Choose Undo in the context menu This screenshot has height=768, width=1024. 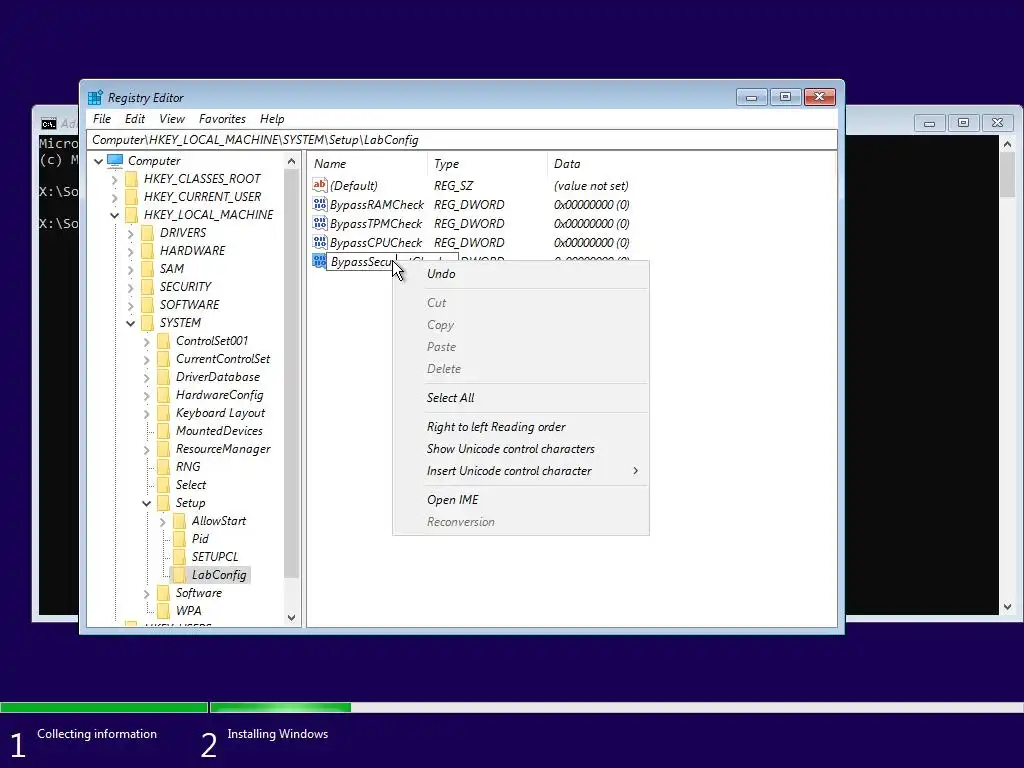pyautogui.click(x=520, y=274)
